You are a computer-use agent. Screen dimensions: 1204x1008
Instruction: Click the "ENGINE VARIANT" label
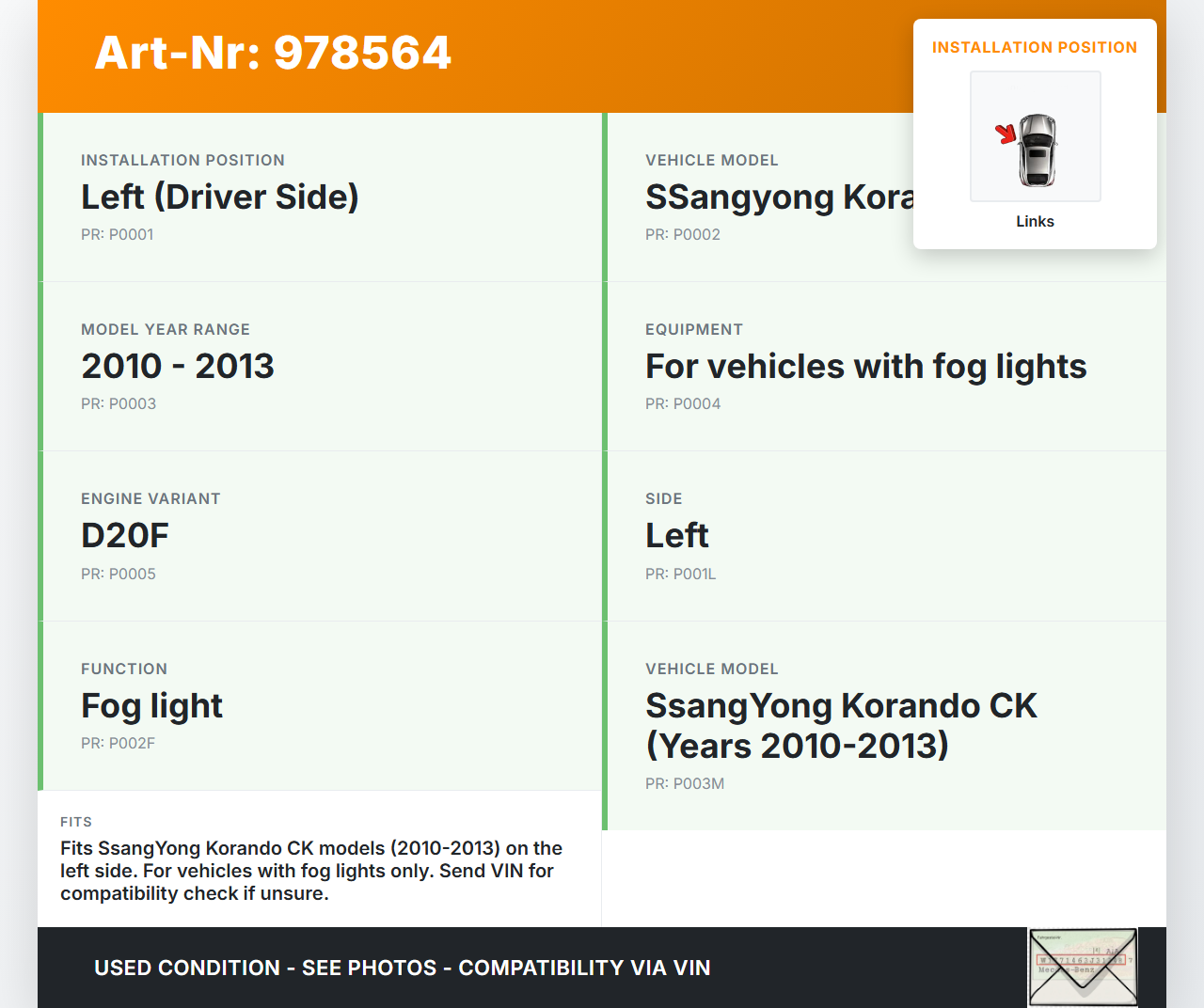tap(150, 498)
